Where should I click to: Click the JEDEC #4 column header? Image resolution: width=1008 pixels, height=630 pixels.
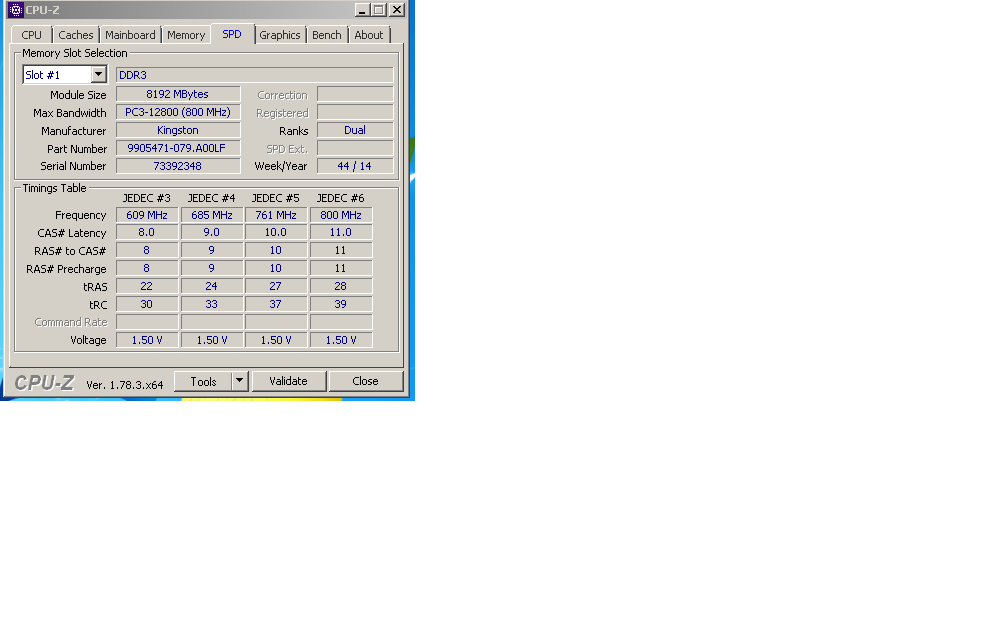pos(212,198)
